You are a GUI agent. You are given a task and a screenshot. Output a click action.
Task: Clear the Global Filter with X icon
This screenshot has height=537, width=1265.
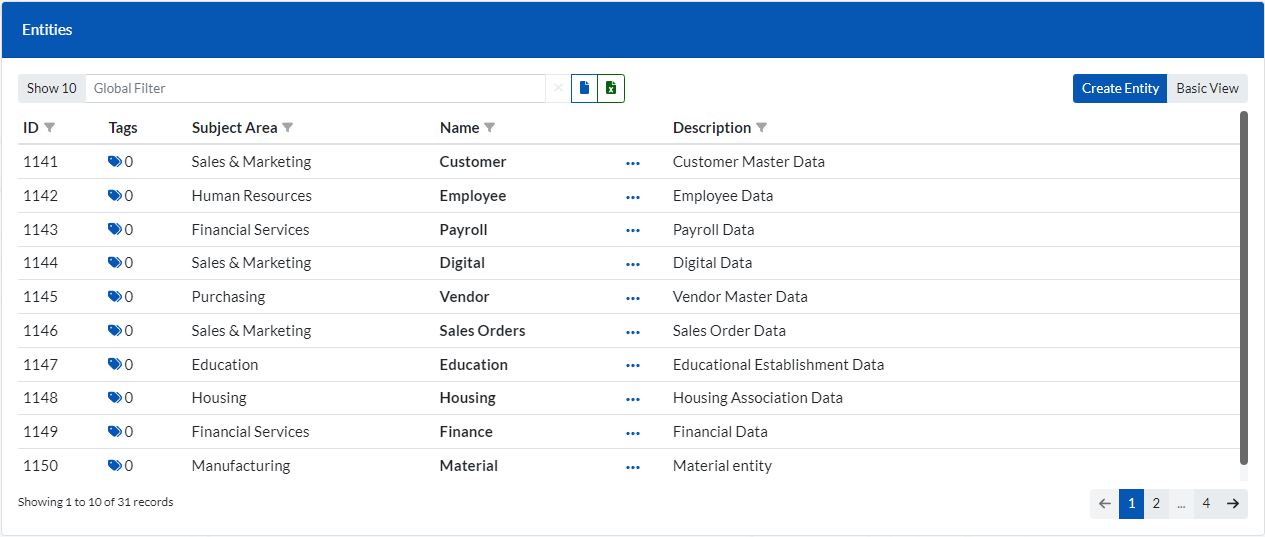click(x=558, y=88)
